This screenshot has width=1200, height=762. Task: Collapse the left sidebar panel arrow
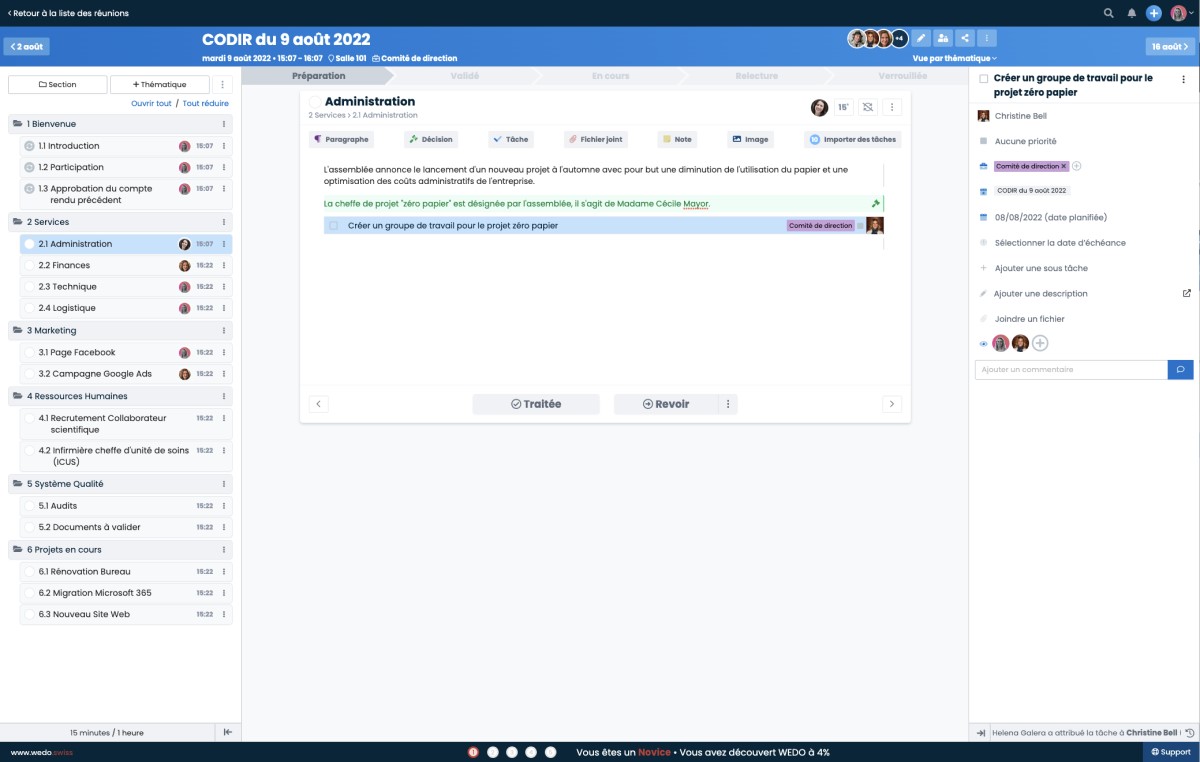(227, 732)
